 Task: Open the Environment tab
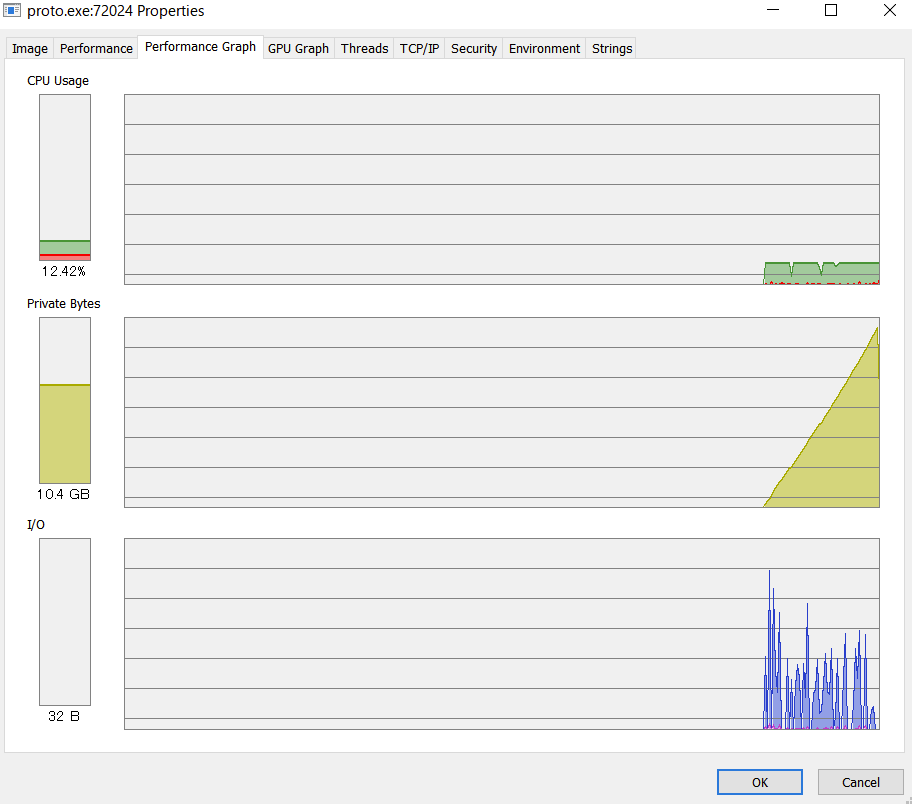pyautogui.click(x=544, y=48)
